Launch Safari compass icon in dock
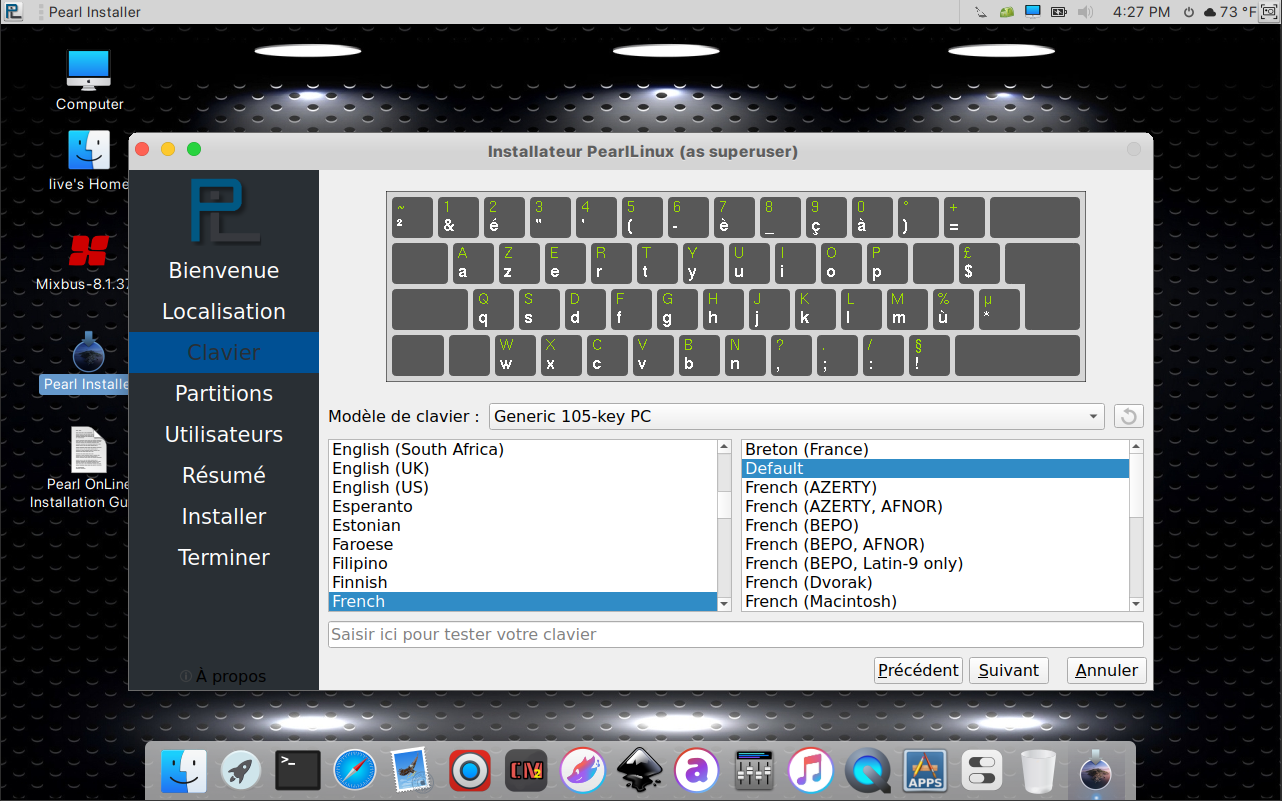Viewport: 1282px width, 801px height. [x=354, y=771]
